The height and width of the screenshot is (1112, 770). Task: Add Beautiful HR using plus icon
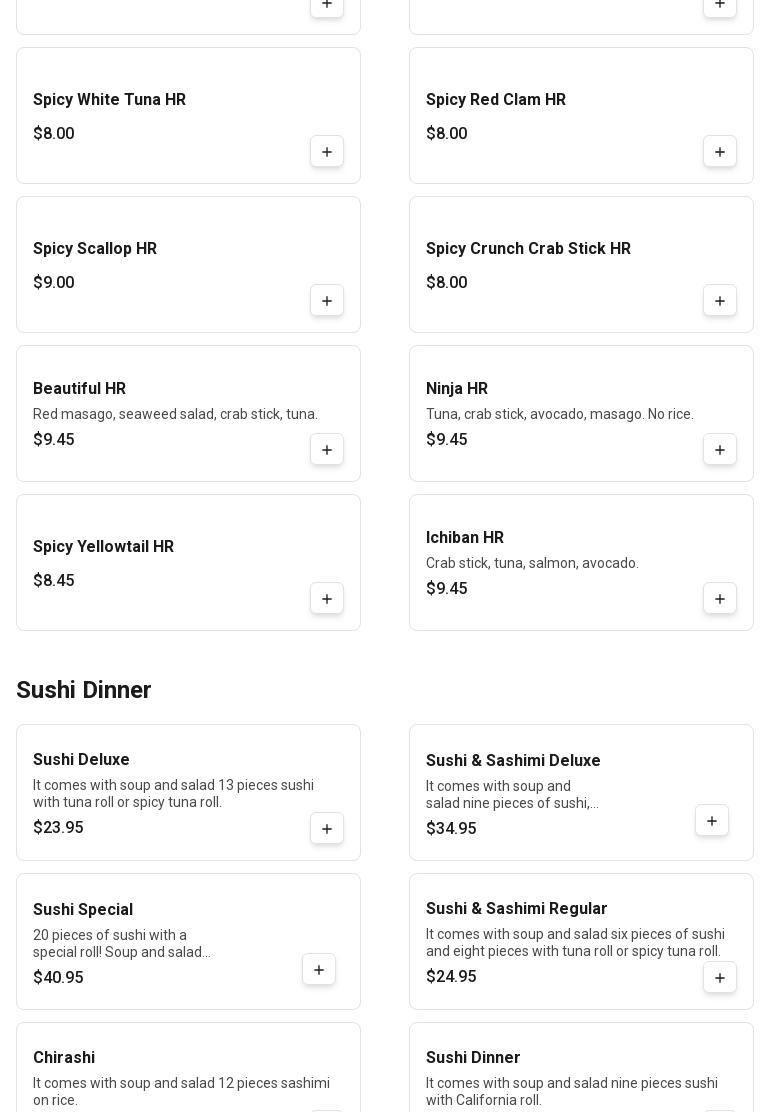coord(327,450)
